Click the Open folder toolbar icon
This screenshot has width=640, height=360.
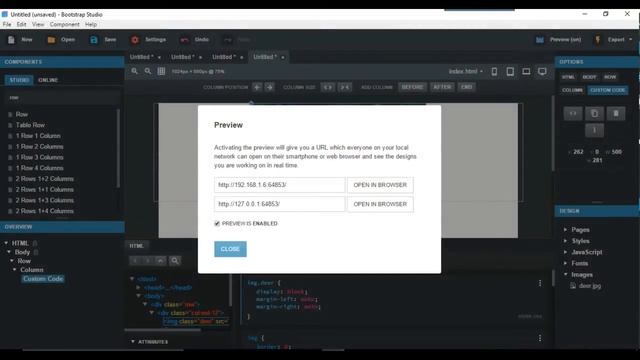tap(51, 40)
